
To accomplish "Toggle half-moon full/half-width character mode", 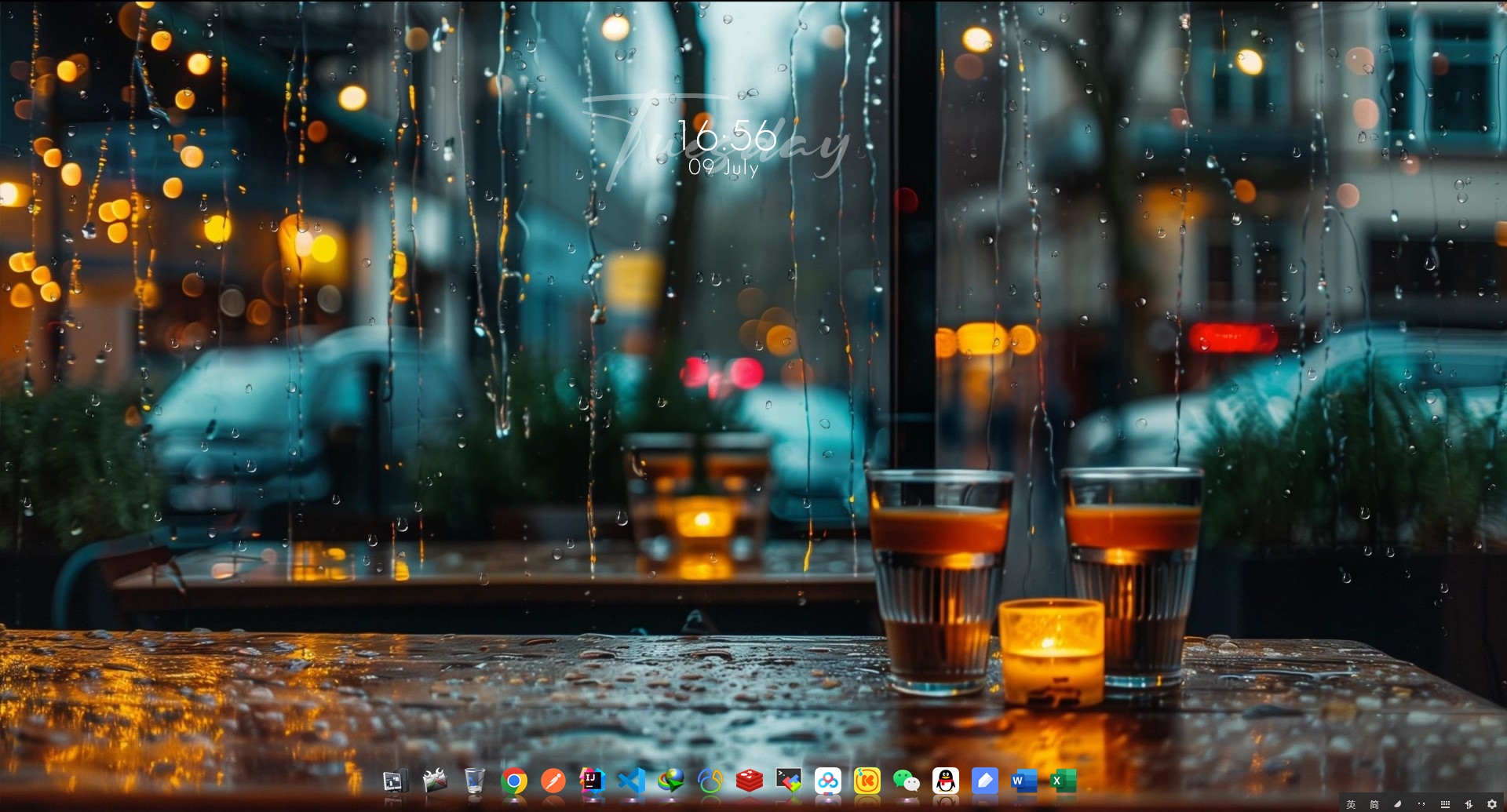I will [1398, 804].
